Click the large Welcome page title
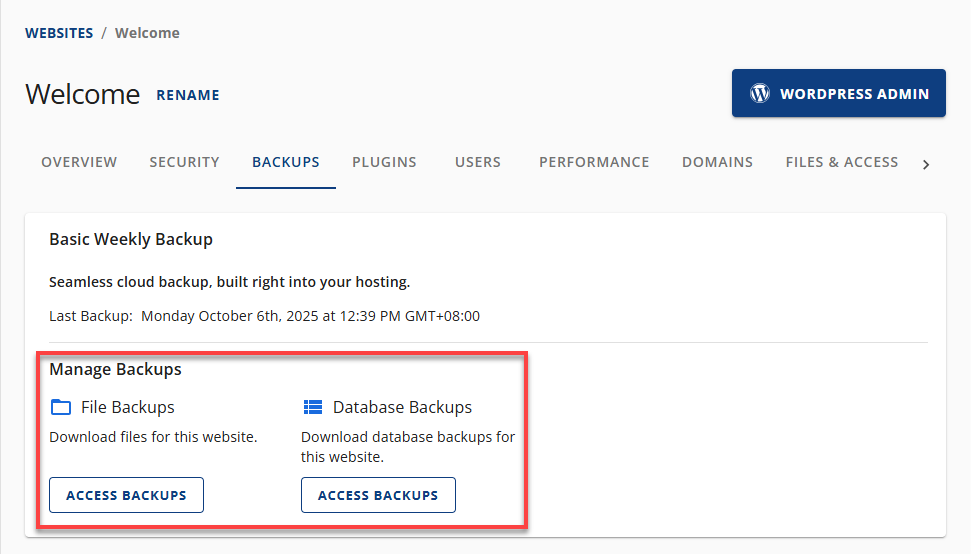Viewport: 971px width, 554px height. [83, 94]
